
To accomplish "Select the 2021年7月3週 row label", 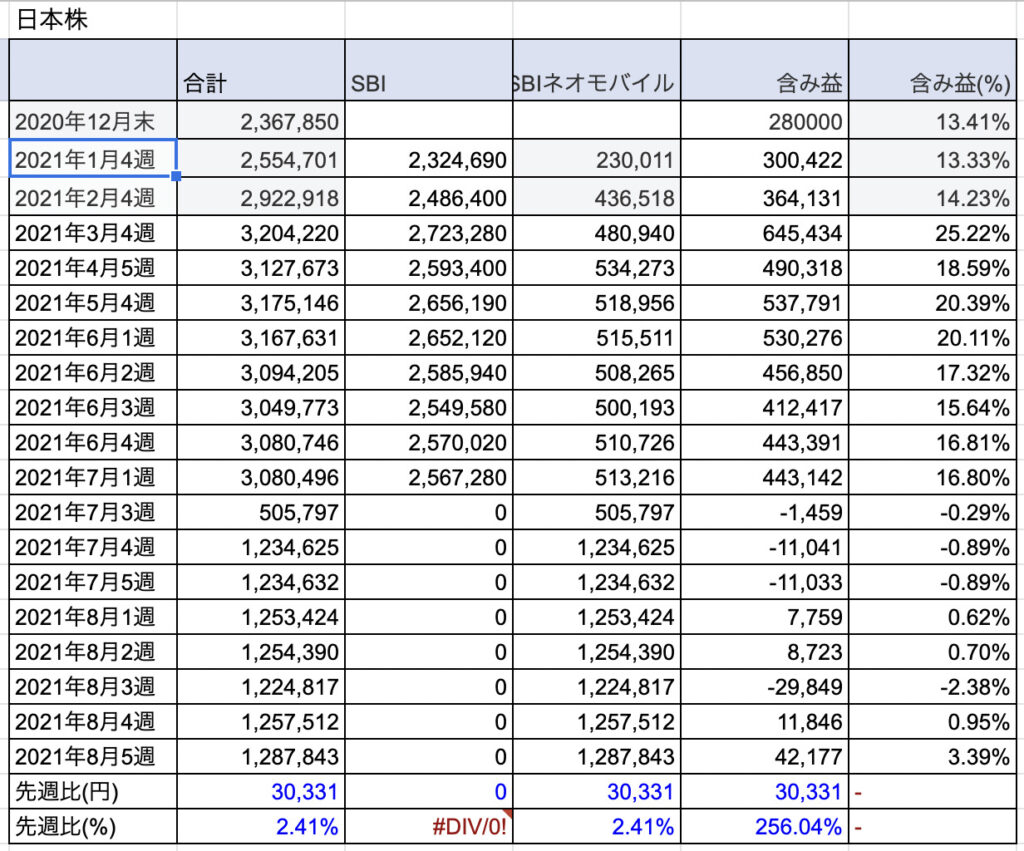I will click(x=93, y=512).
